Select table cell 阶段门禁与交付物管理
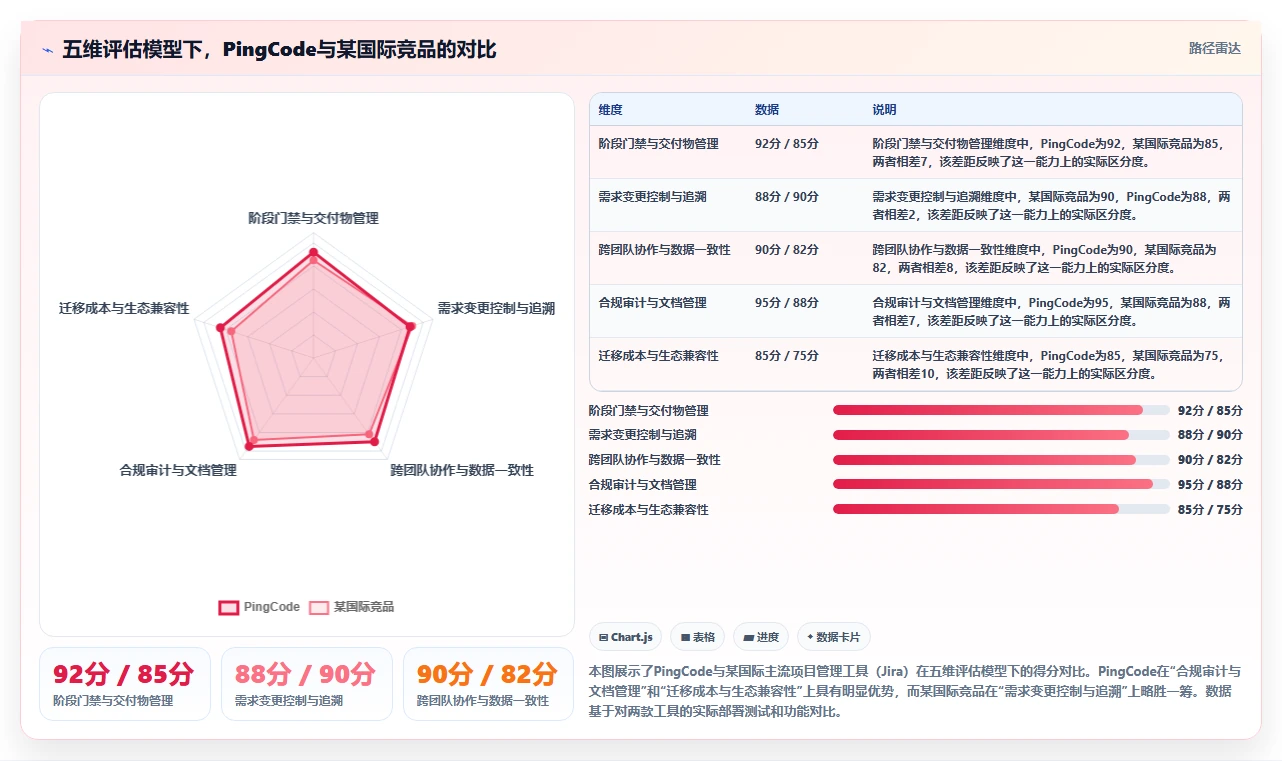This screenshot has width=1282, height=761. [x=658, y=144]
